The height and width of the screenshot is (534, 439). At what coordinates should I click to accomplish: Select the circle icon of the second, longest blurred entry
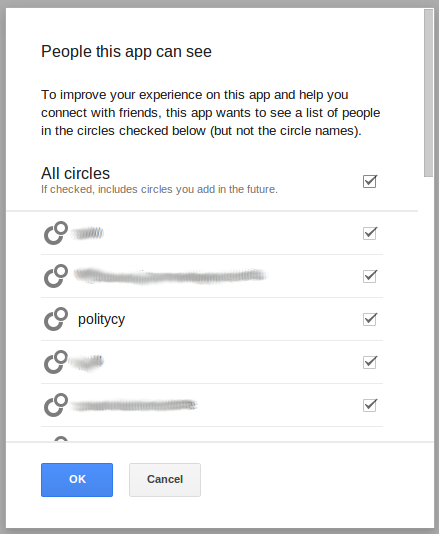click(56, 276)
